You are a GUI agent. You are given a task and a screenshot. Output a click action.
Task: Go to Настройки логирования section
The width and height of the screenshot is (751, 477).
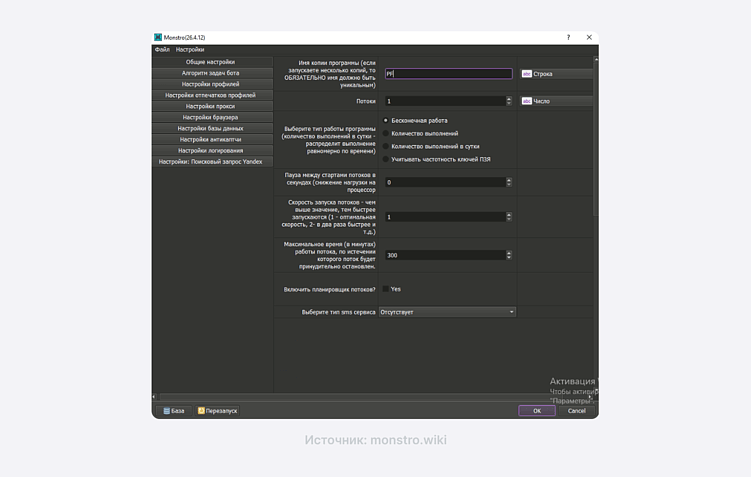[212, 150]
